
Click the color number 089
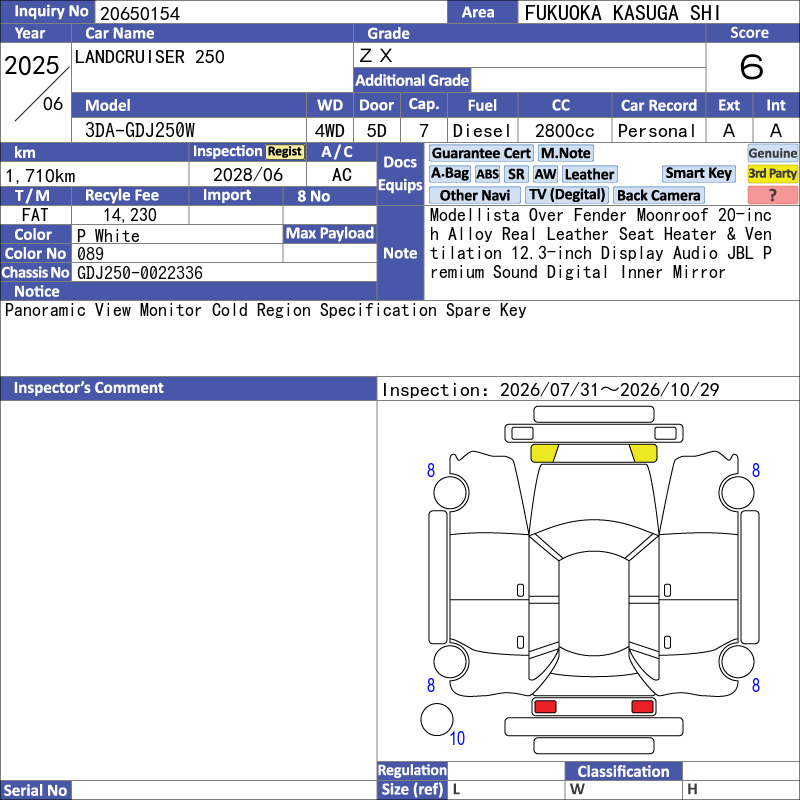[90, 254]
